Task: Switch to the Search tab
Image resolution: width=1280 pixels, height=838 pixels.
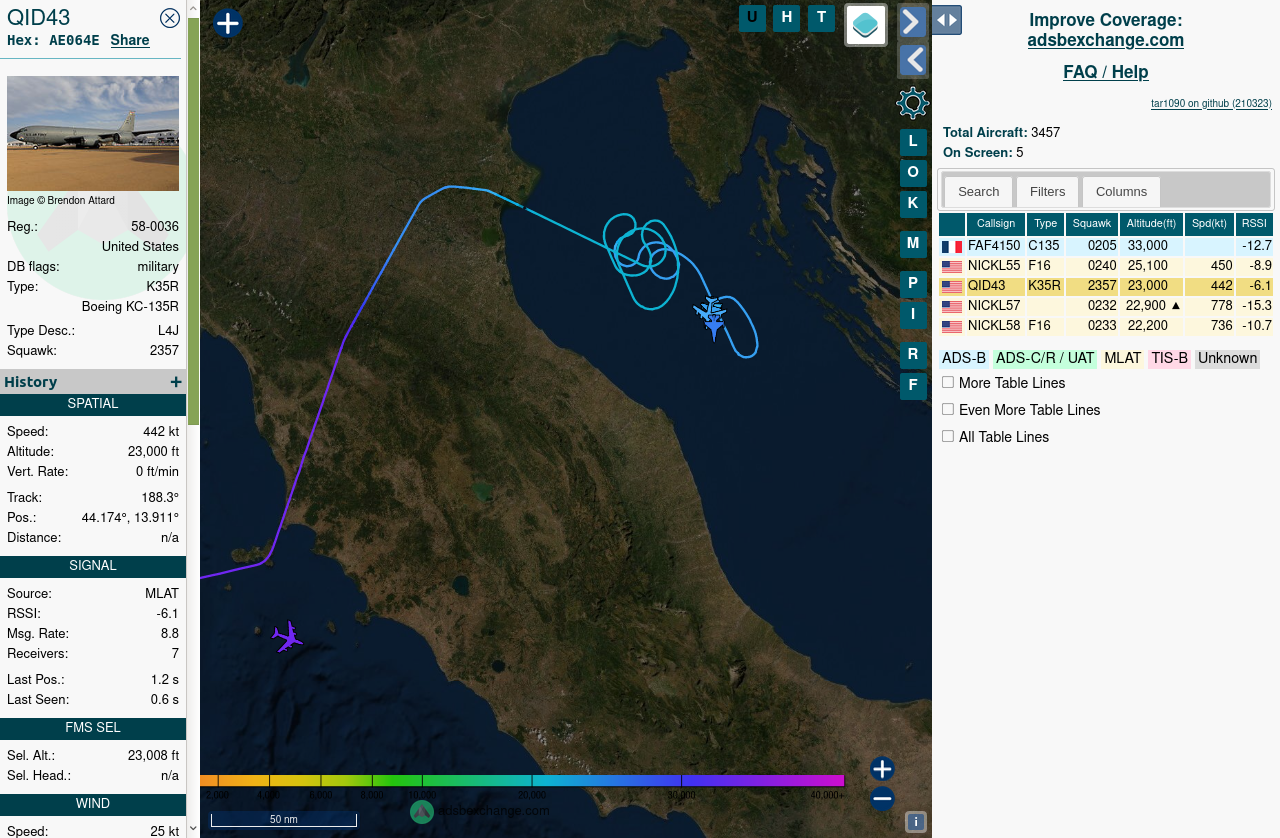Action: [978, 191]
